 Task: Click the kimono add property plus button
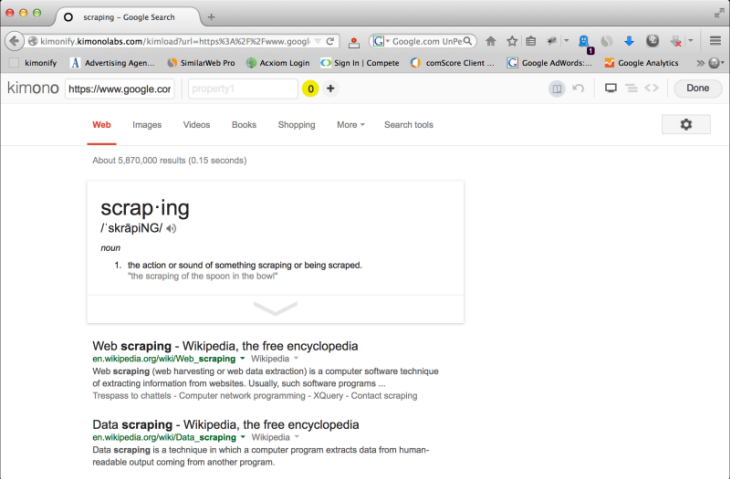[x=330, y=89]
